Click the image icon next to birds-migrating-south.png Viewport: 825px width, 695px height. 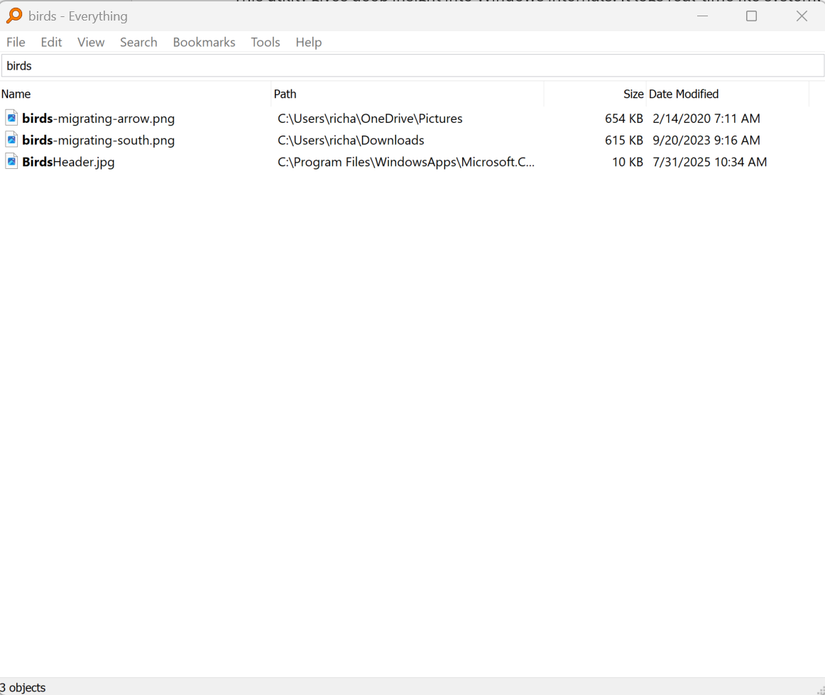click(x=10, y=140)
